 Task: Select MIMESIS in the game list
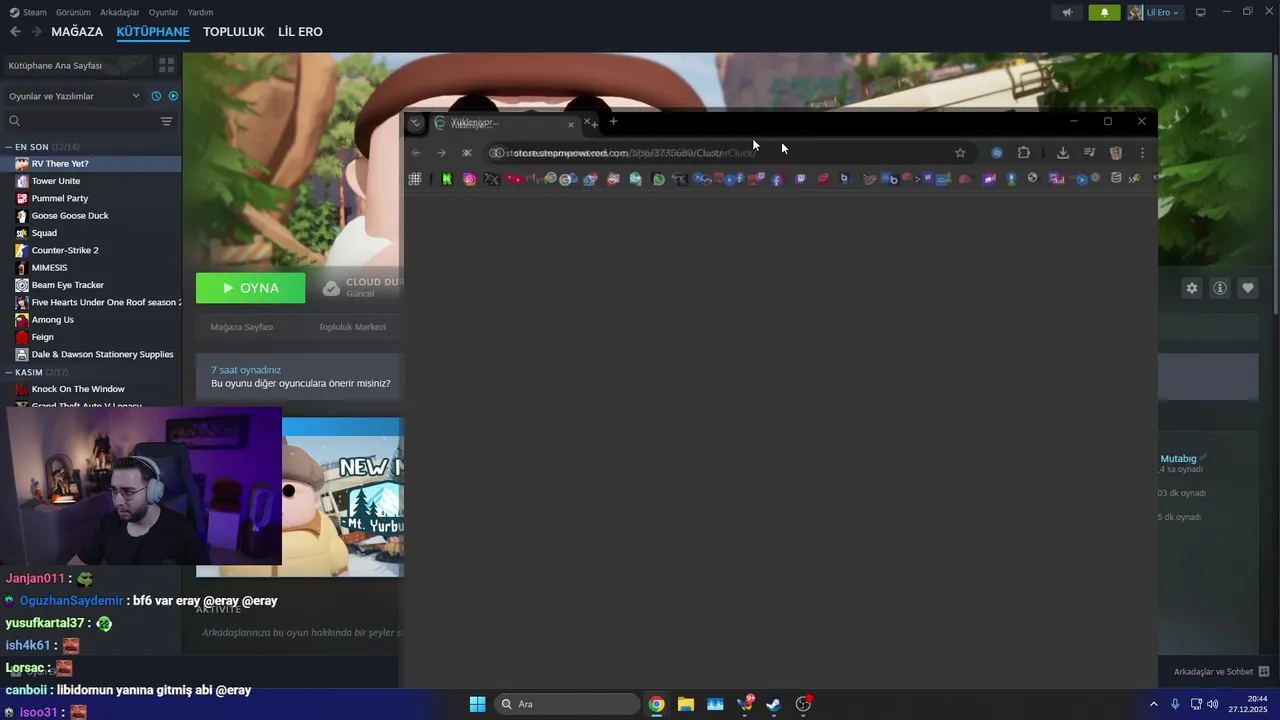click(x=91, y=267)
